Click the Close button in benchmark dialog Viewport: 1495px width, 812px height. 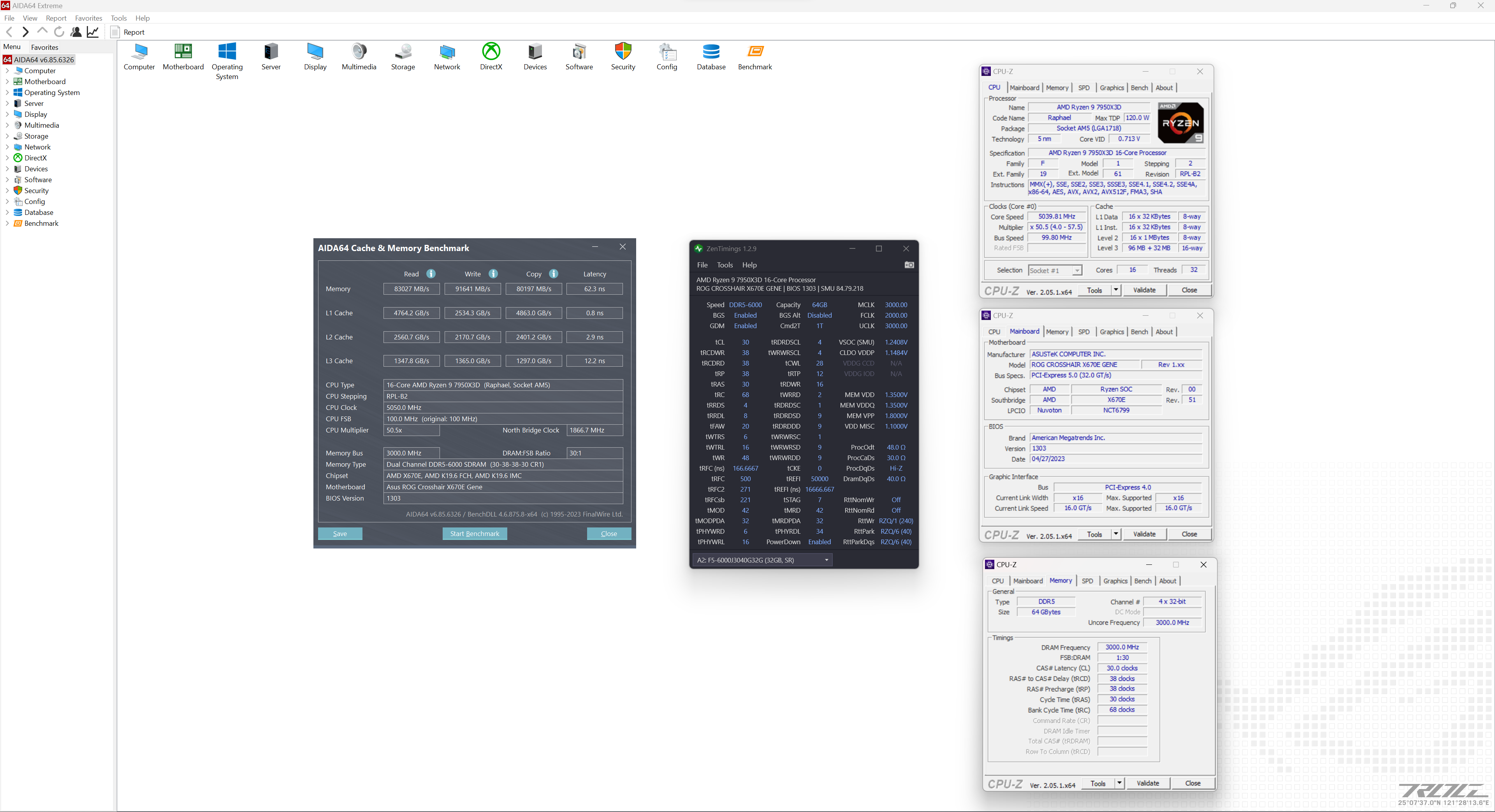[609, 534]
